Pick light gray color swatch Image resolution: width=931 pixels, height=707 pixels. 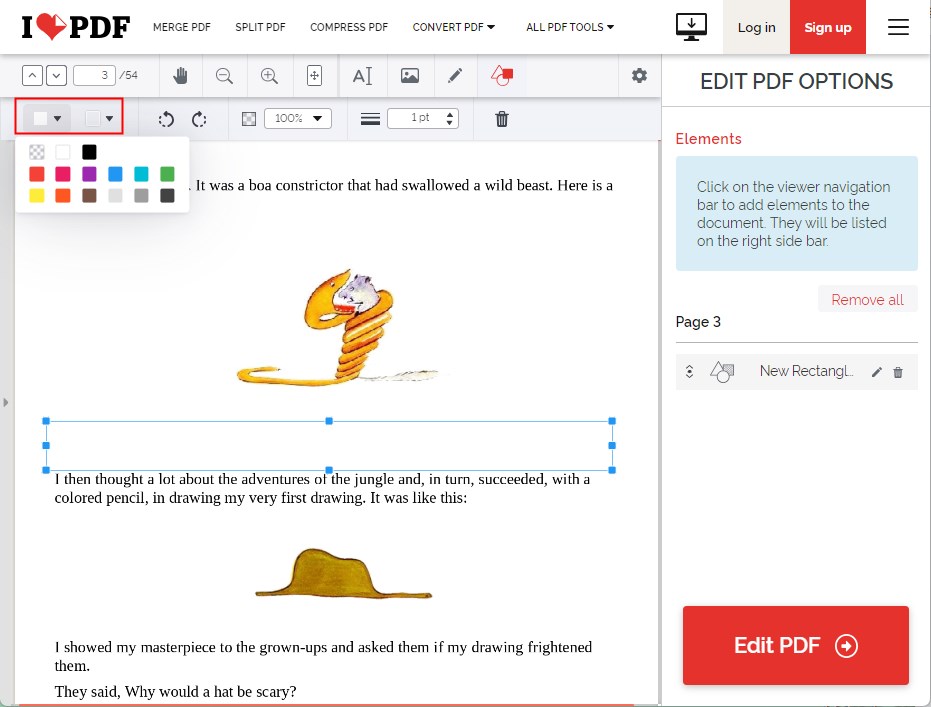pos(115,195)
